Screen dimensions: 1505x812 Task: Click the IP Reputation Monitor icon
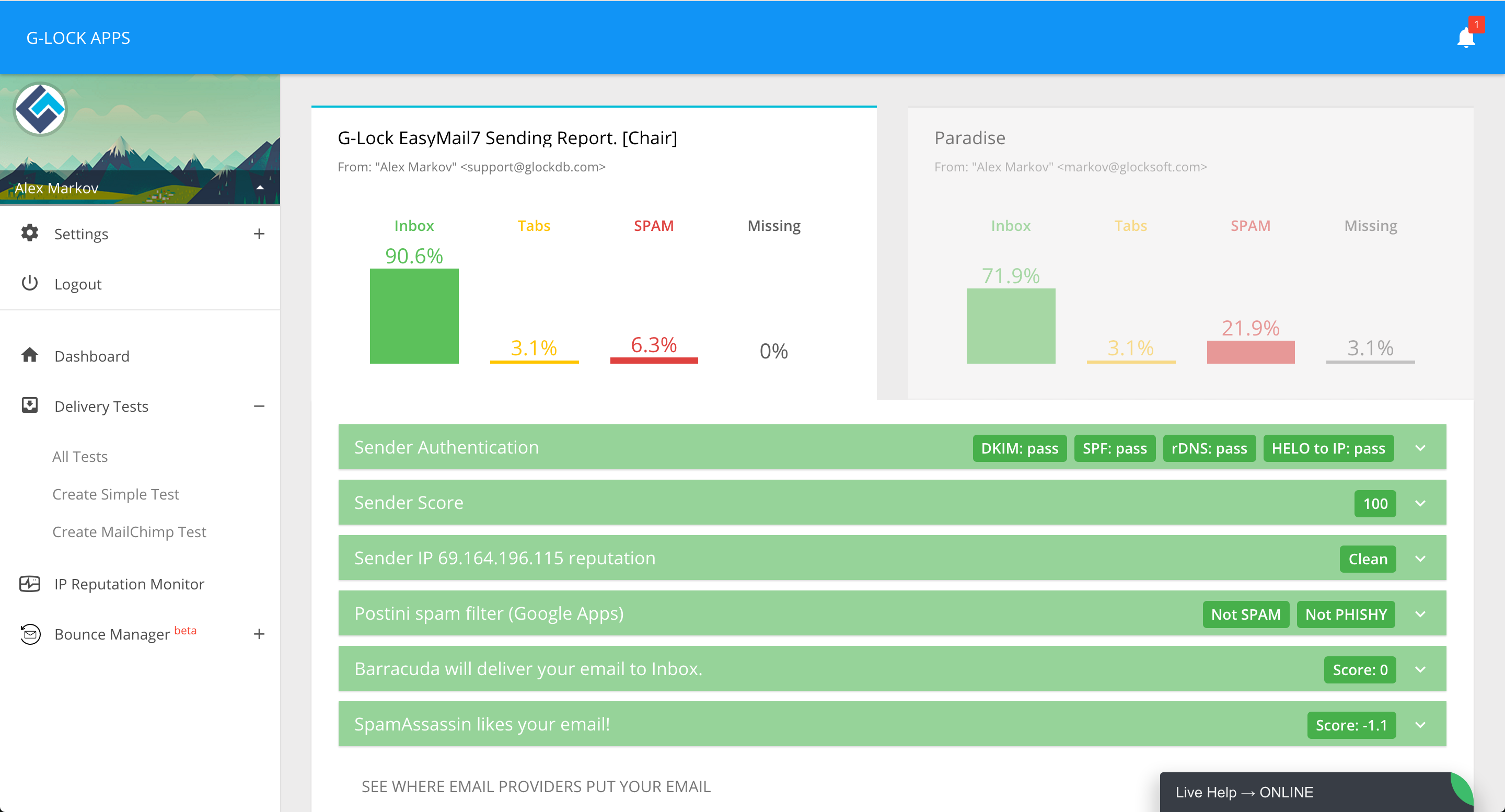coord(29,584)
